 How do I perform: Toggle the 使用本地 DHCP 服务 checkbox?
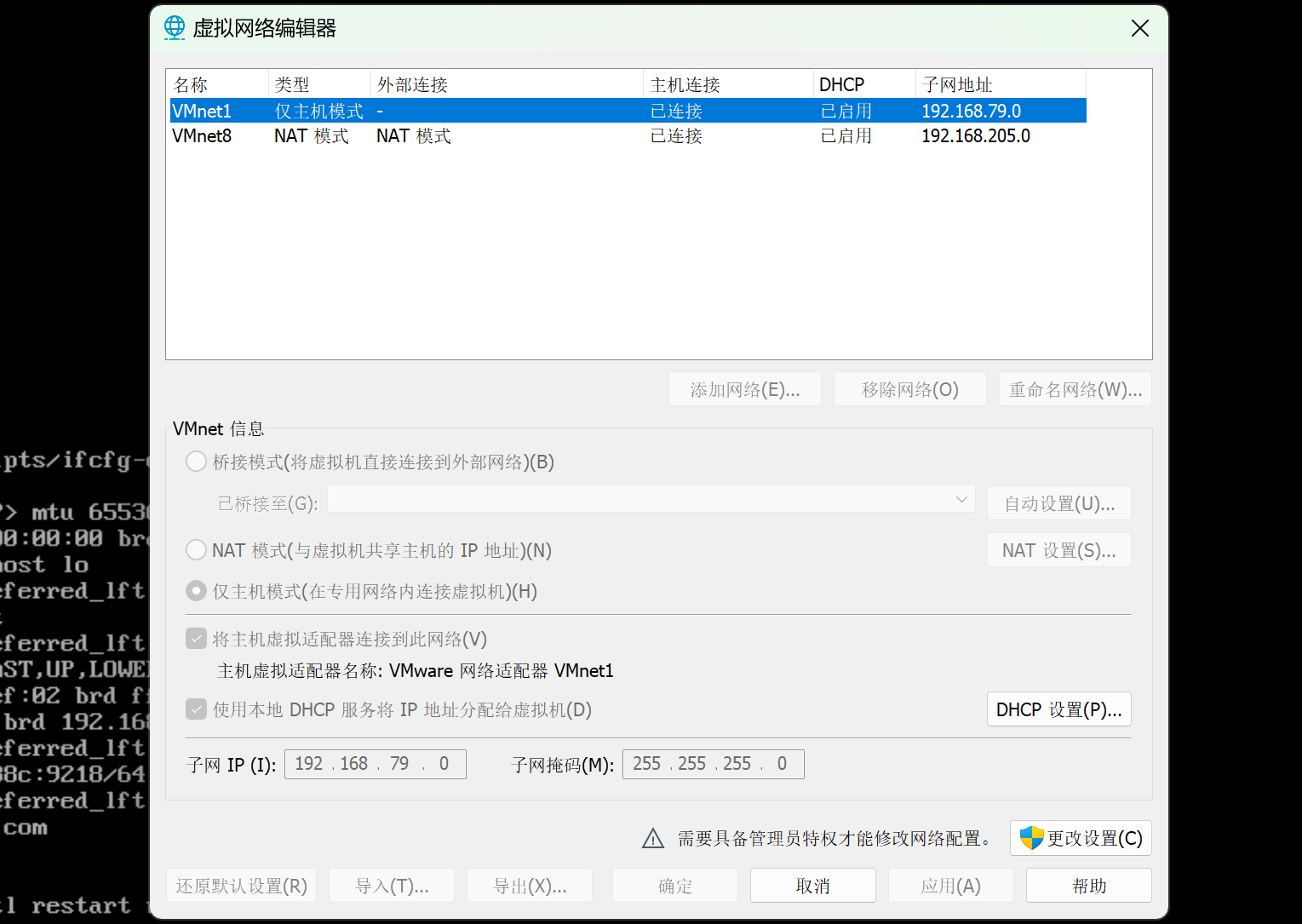click(196, 709)
